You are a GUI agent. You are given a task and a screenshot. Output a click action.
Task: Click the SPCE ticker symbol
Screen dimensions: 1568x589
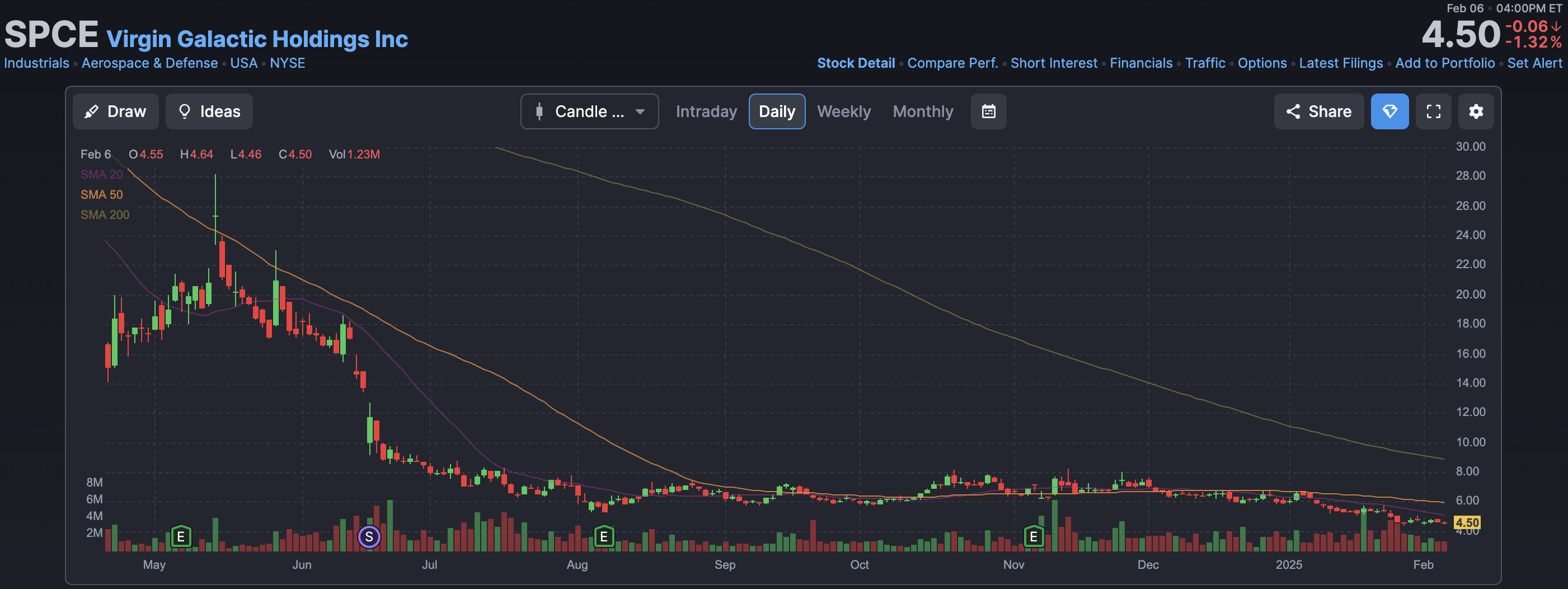pos(51,35)
